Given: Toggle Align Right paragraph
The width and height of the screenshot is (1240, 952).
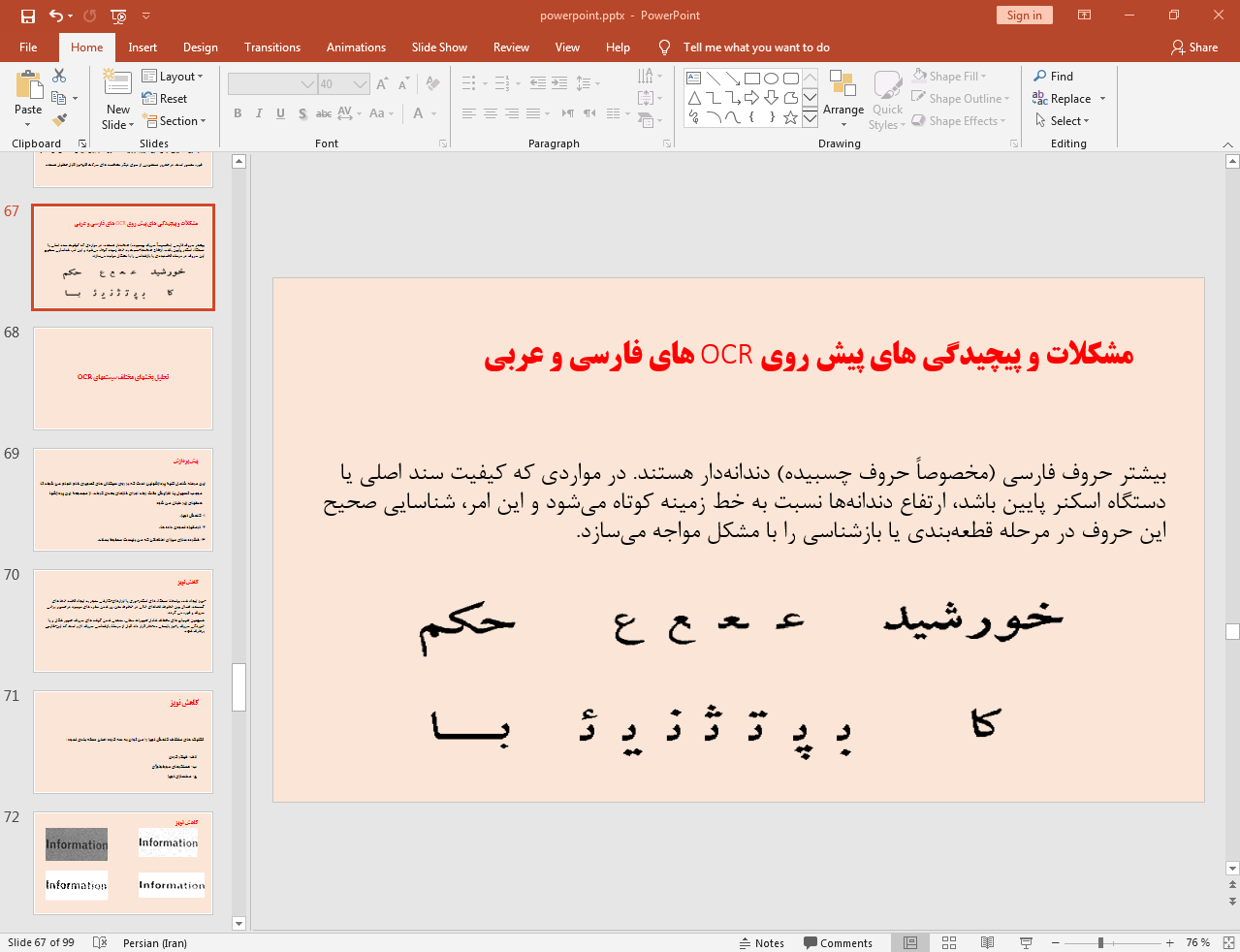Looking at the screenshot, I should [512, 113].
